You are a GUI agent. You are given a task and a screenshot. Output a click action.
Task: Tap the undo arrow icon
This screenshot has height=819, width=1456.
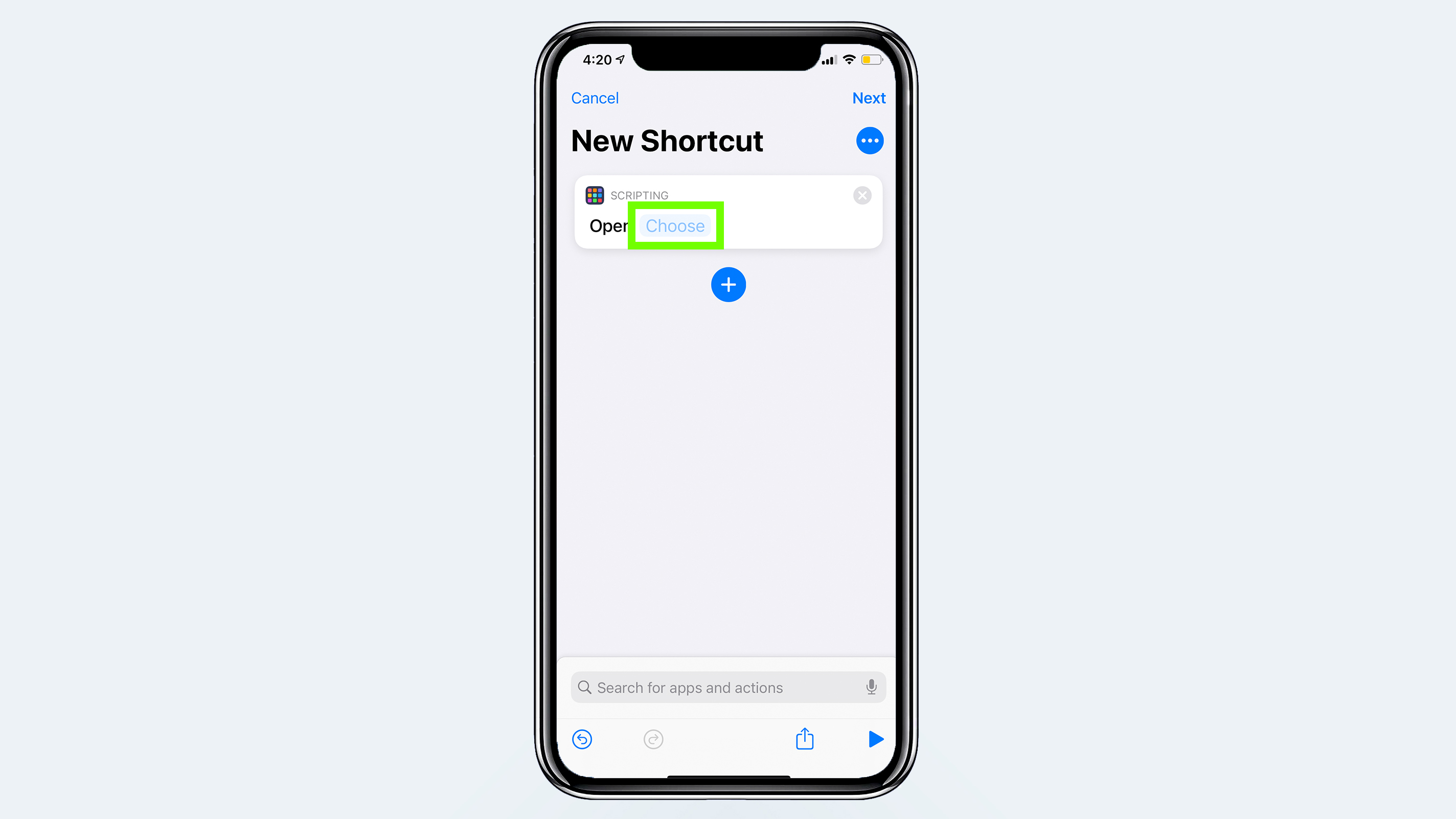(581, 739)
